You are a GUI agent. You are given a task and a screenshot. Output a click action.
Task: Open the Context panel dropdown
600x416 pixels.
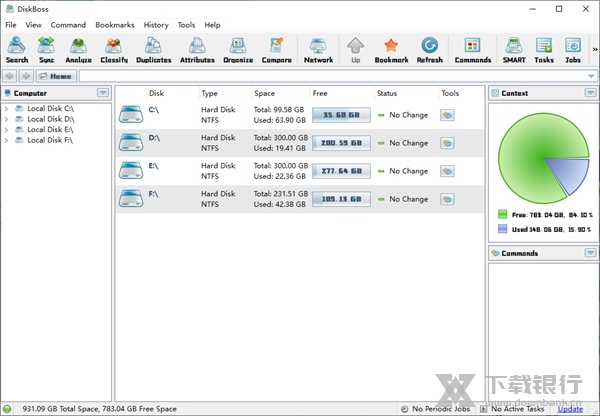(590, 93)
